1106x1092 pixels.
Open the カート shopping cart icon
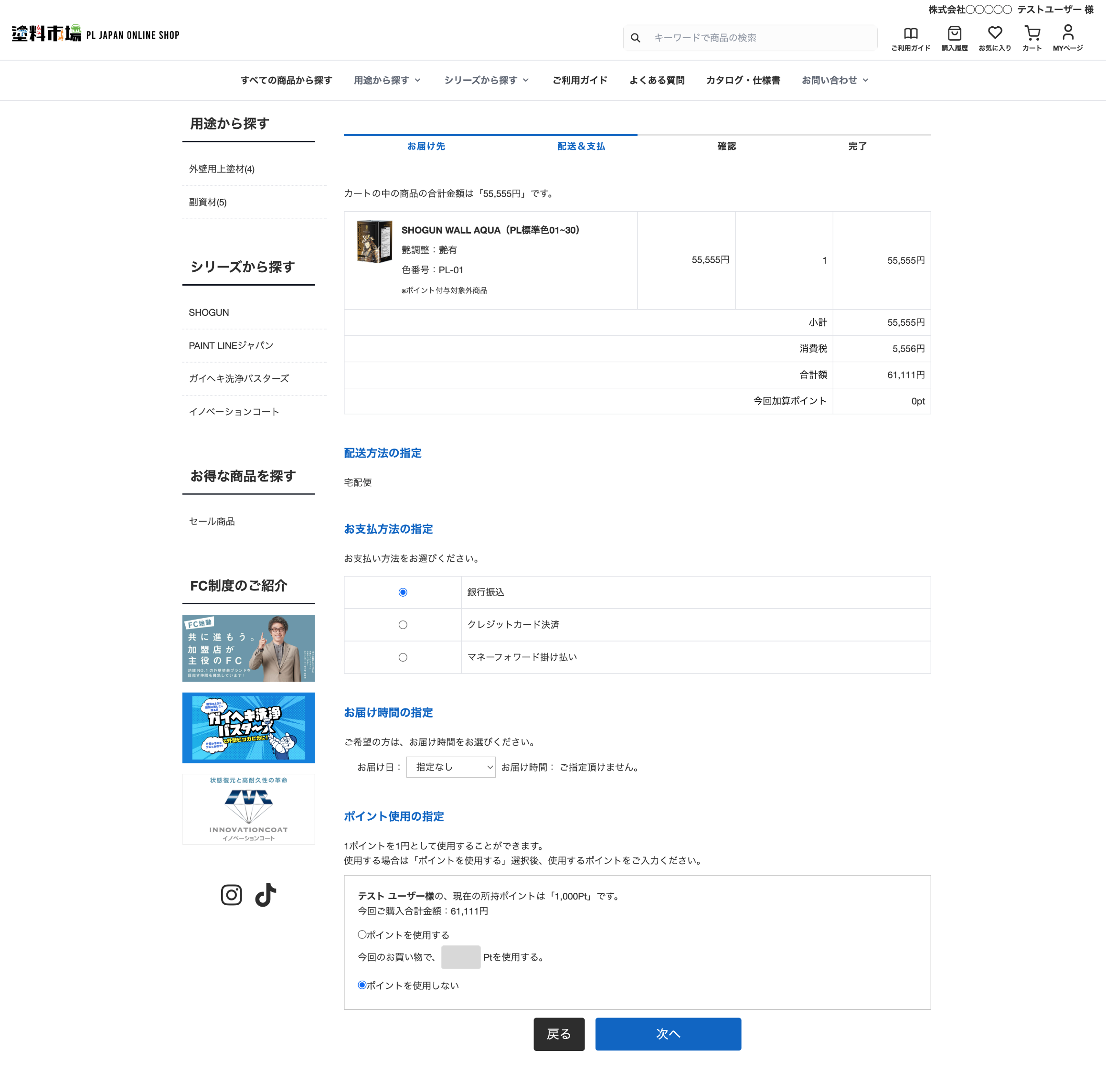point(1032,34)
